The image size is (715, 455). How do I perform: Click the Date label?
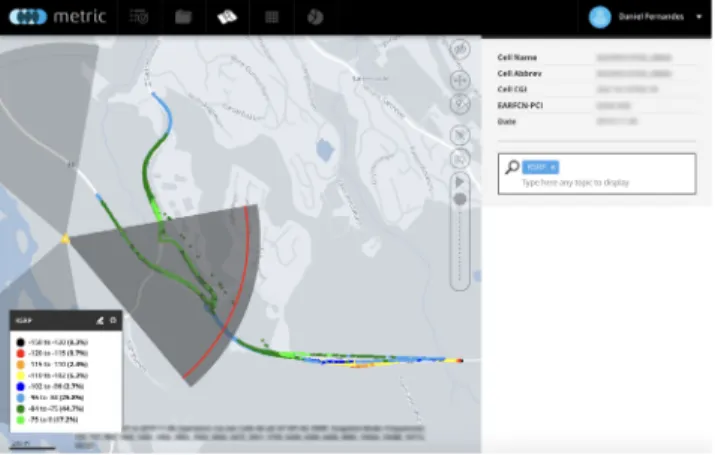[x=507, y=121]
